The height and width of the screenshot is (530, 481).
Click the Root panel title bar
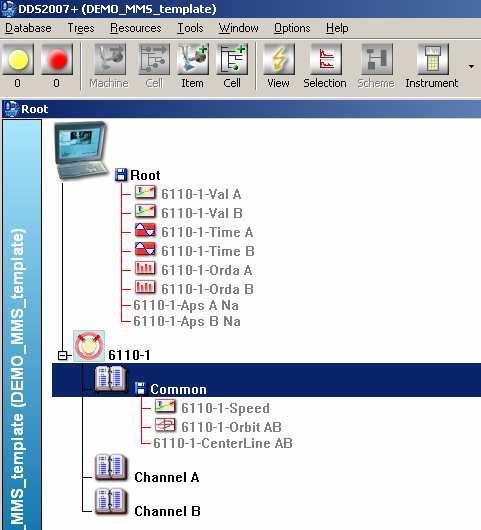(x=241, y=109)
